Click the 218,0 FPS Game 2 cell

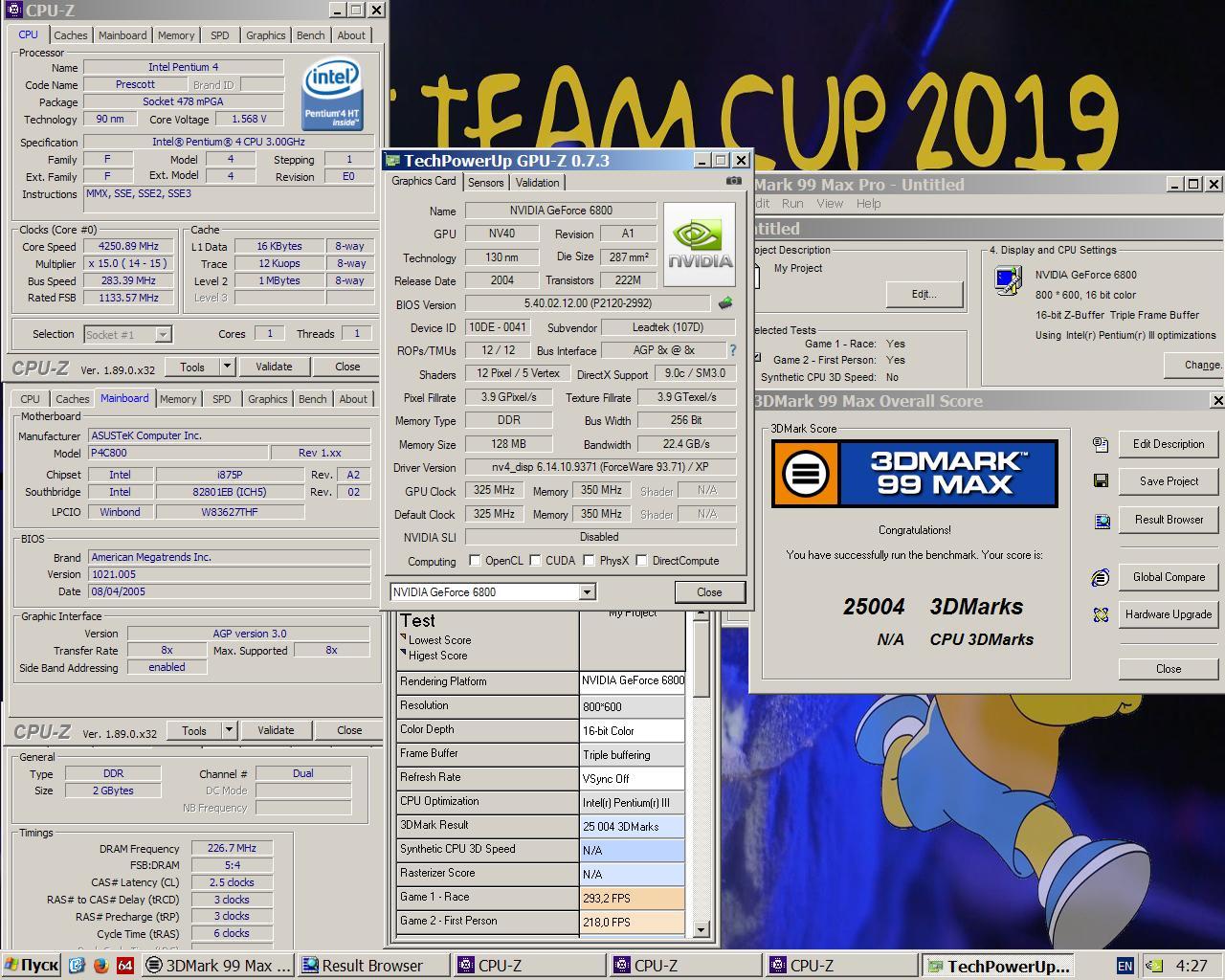pos(633,922)
